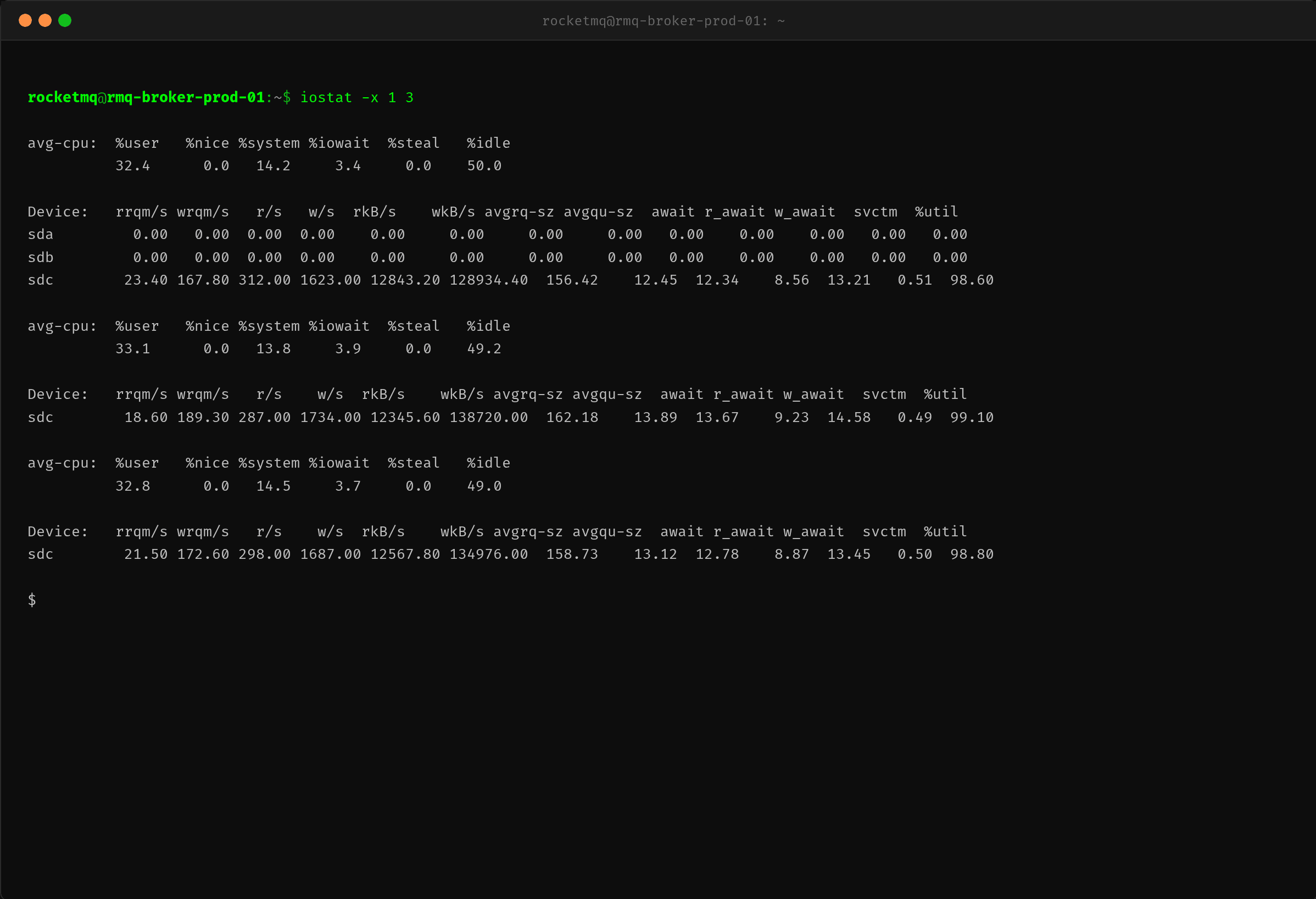Click the %idle value 50.0

click(x=484, y=166)
